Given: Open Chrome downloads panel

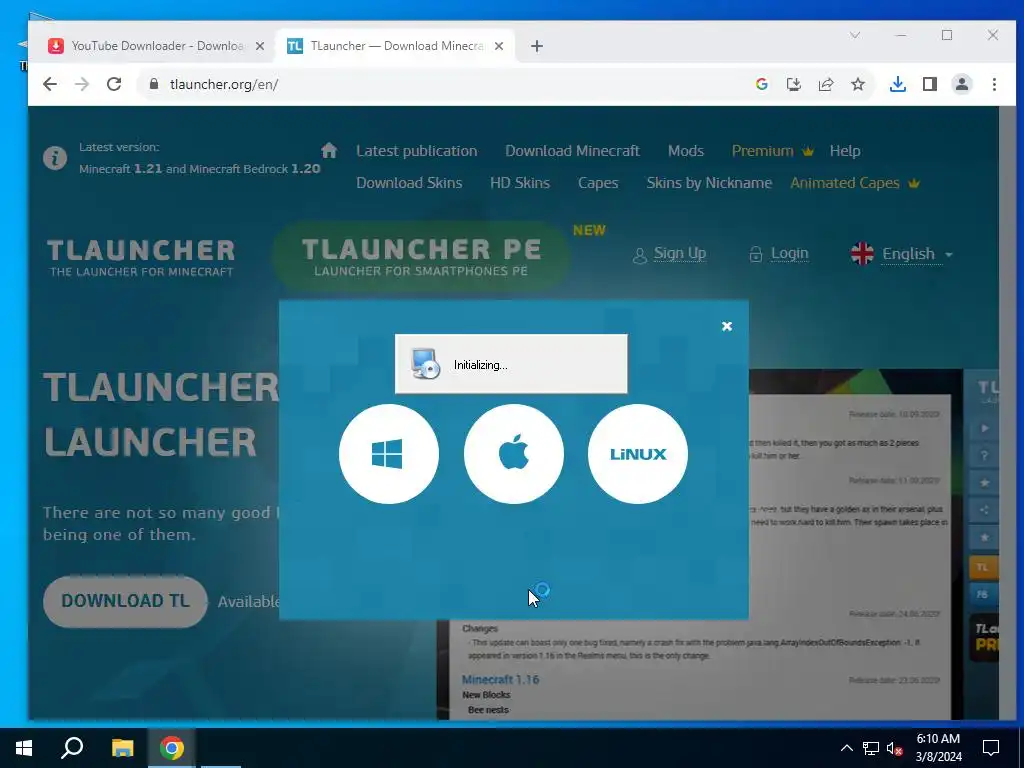Looking at the screenshot, I should coord(897,84).
